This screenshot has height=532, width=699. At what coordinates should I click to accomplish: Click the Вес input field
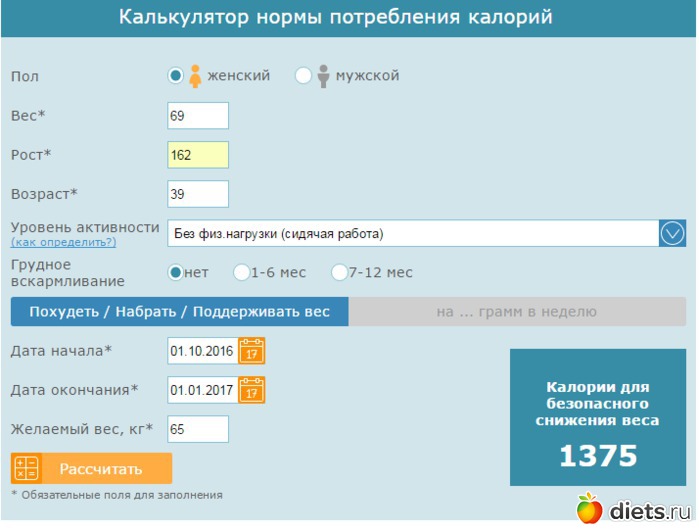click(198, 116)
